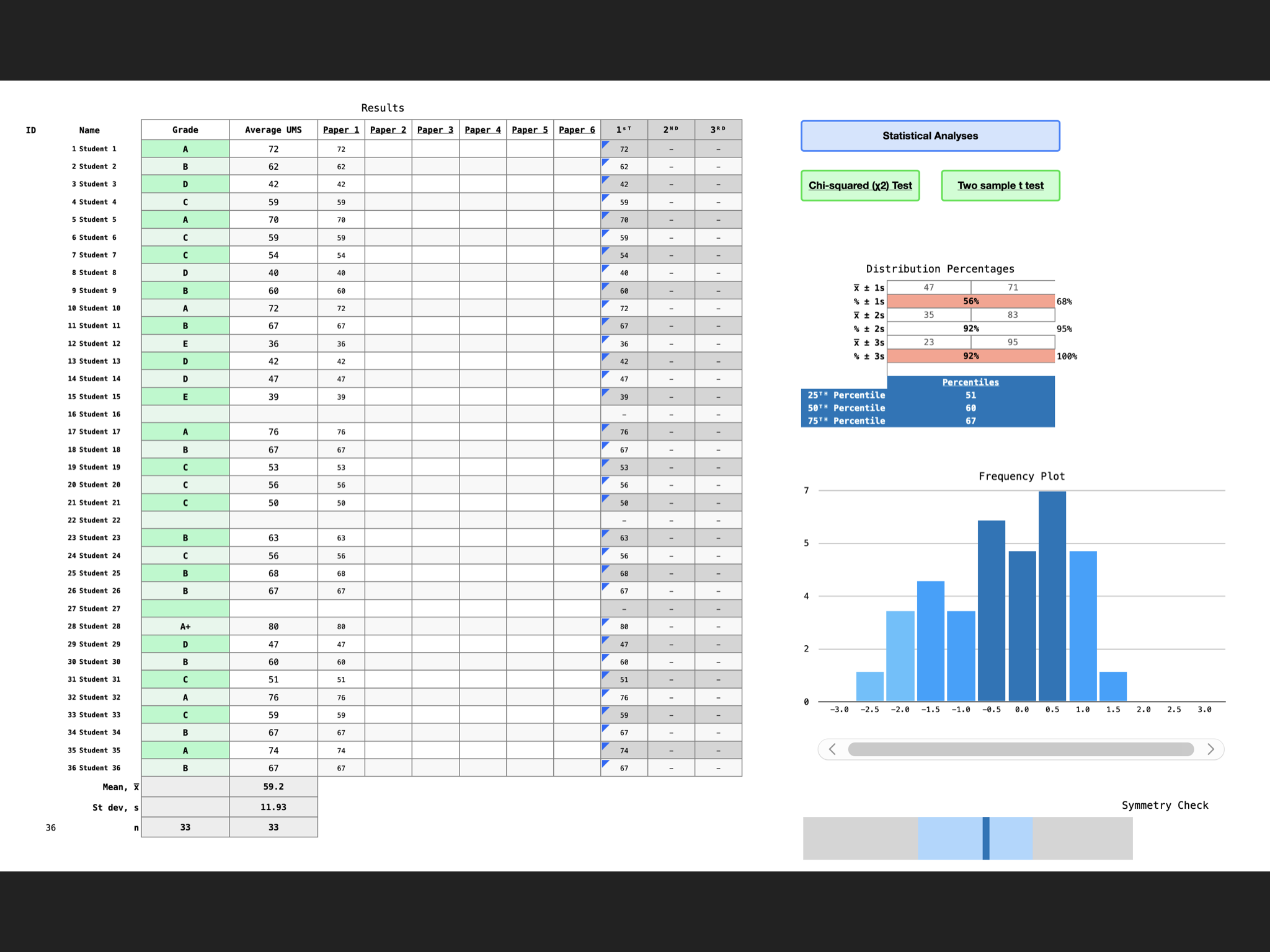
Task: Open the Statistical Analyses button
Action: (x=930, y=136)
